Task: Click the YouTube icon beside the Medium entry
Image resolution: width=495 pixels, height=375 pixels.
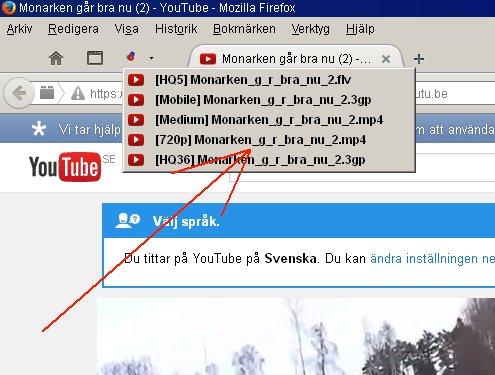Action: coord(136,120)
